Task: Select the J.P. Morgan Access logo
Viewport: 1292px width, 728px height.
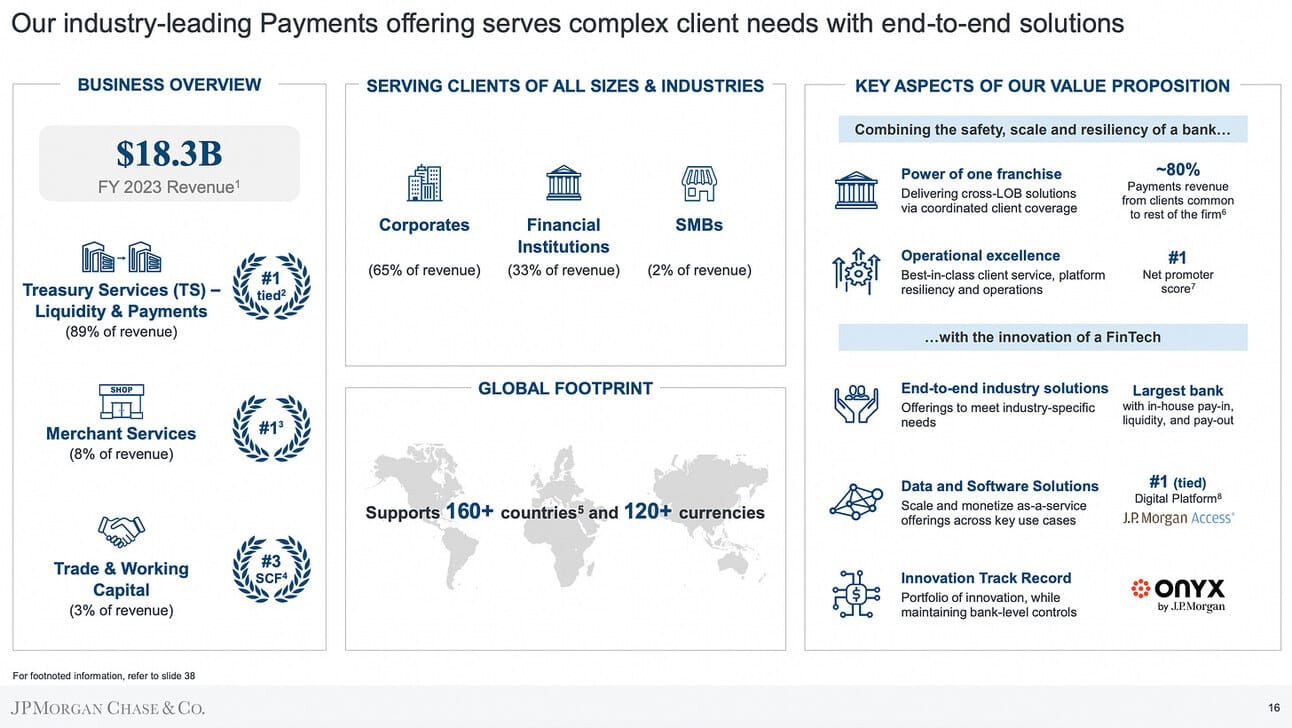Action: tap(1178, 518)
